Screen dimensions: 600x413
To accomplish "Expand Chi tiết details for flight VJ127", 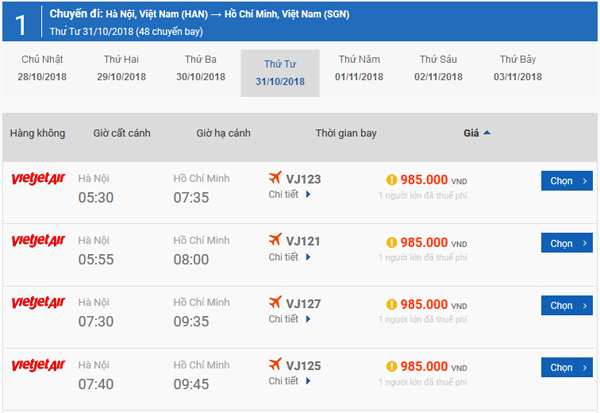I will pyautogui.click(x=289, y=319).
